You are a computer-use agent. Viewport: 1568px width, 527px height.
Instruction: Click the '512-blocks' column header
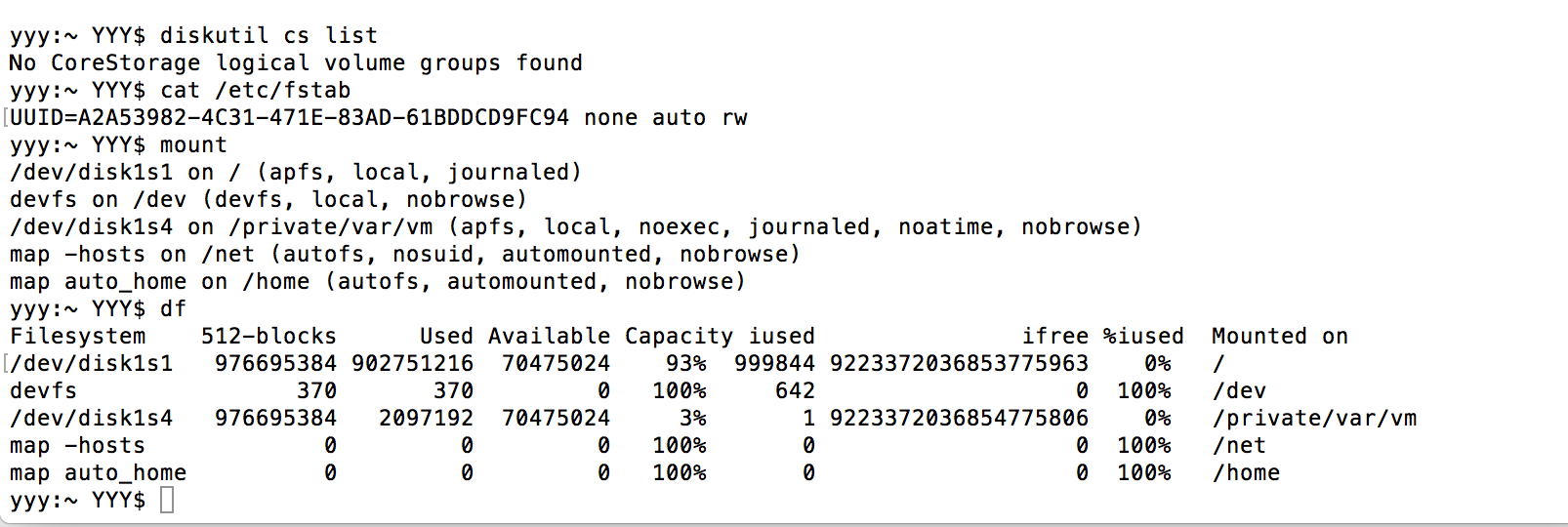tap(268, 337)
